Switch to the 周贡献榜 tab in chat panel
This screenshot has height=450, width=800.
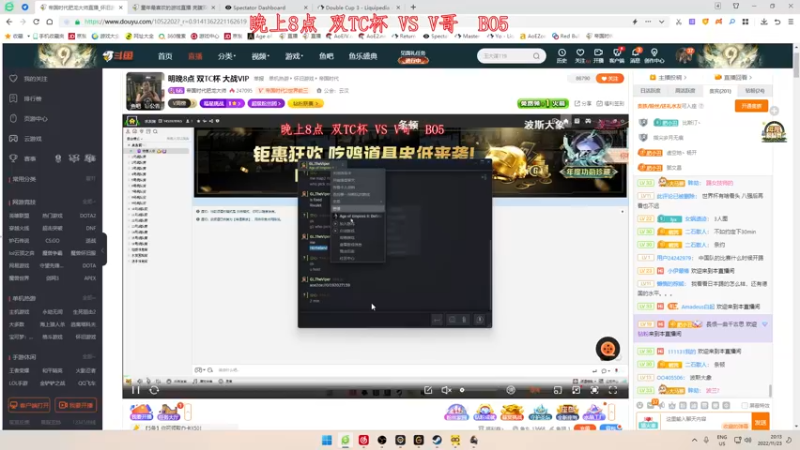685,91
